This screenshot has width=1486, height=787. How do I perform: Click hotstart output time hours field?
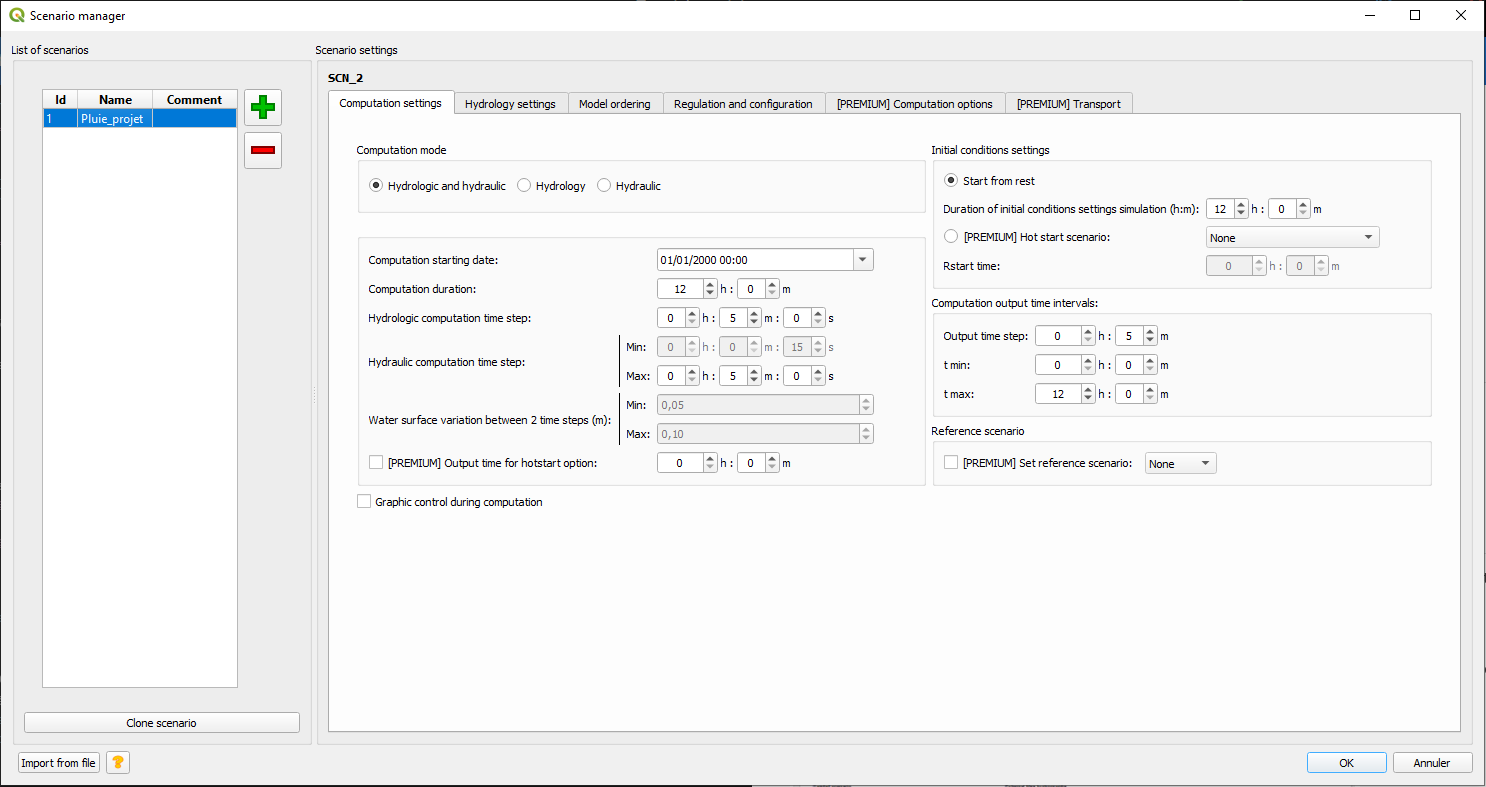tap(680, 463)
